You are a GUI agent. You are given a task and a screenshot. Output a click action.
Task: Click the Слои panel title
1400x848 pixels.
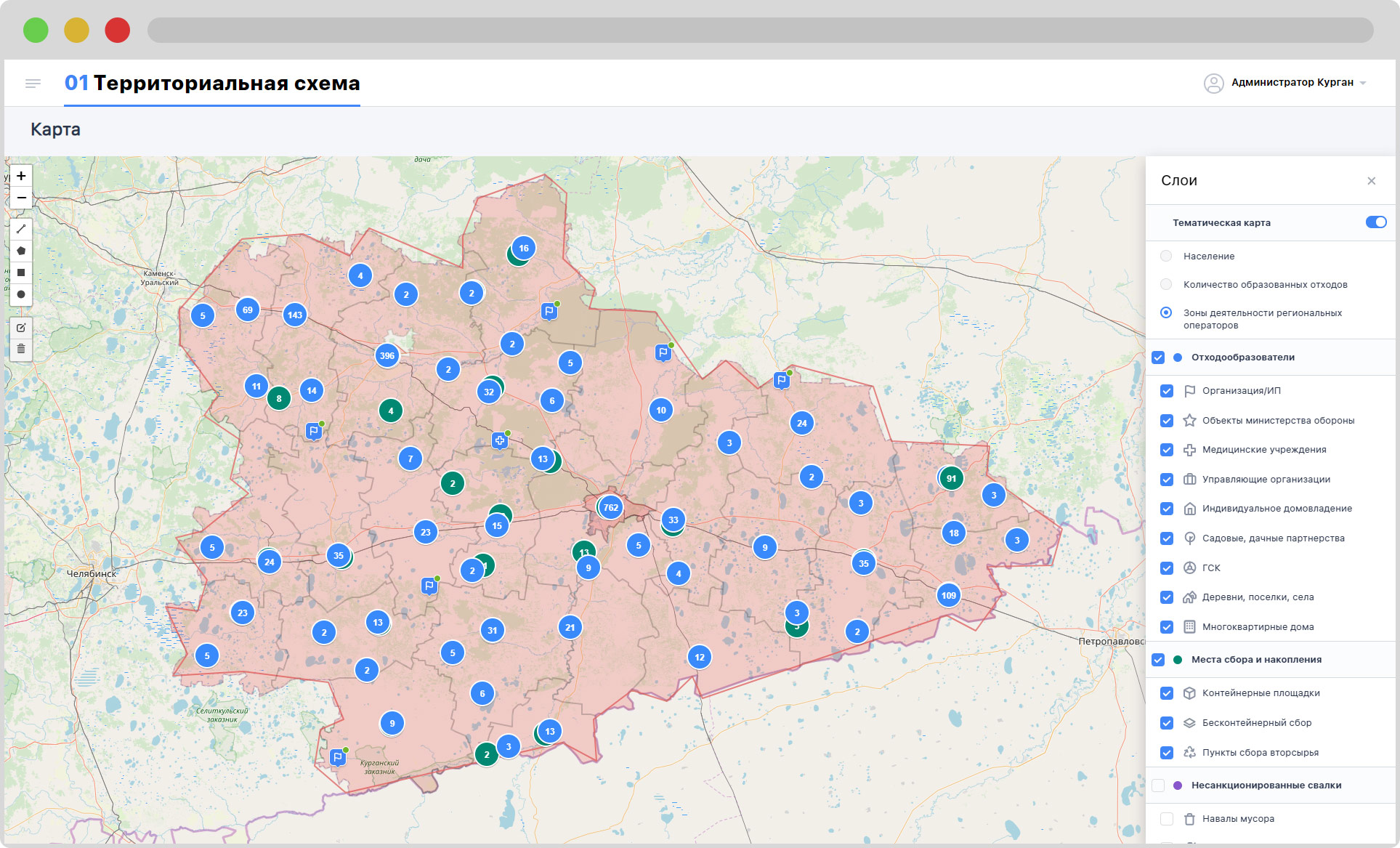[1179, 180]
